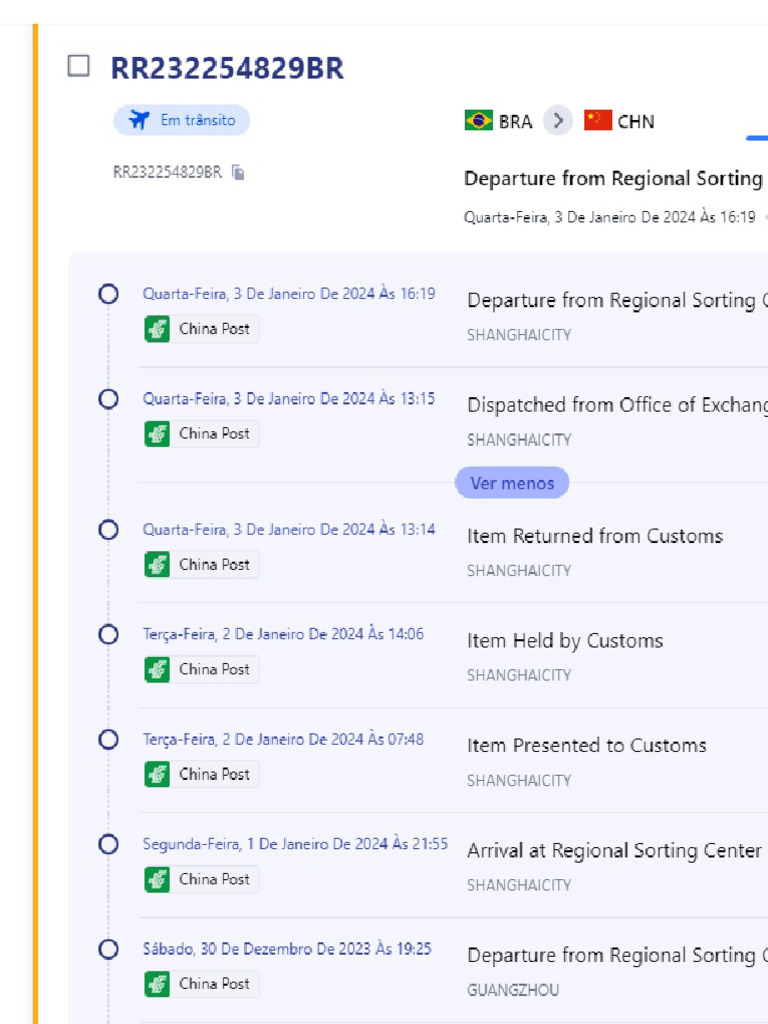
Task: Click China Post logo on 16:19 event
Action: 157,329
